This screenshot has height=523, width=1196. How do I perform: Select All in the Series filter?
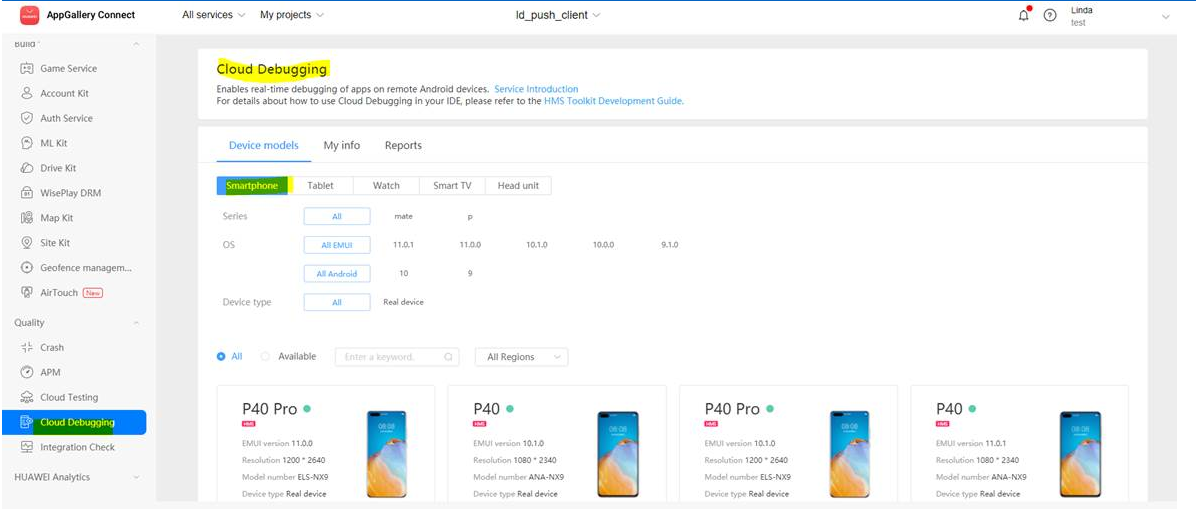pos(337,217)
